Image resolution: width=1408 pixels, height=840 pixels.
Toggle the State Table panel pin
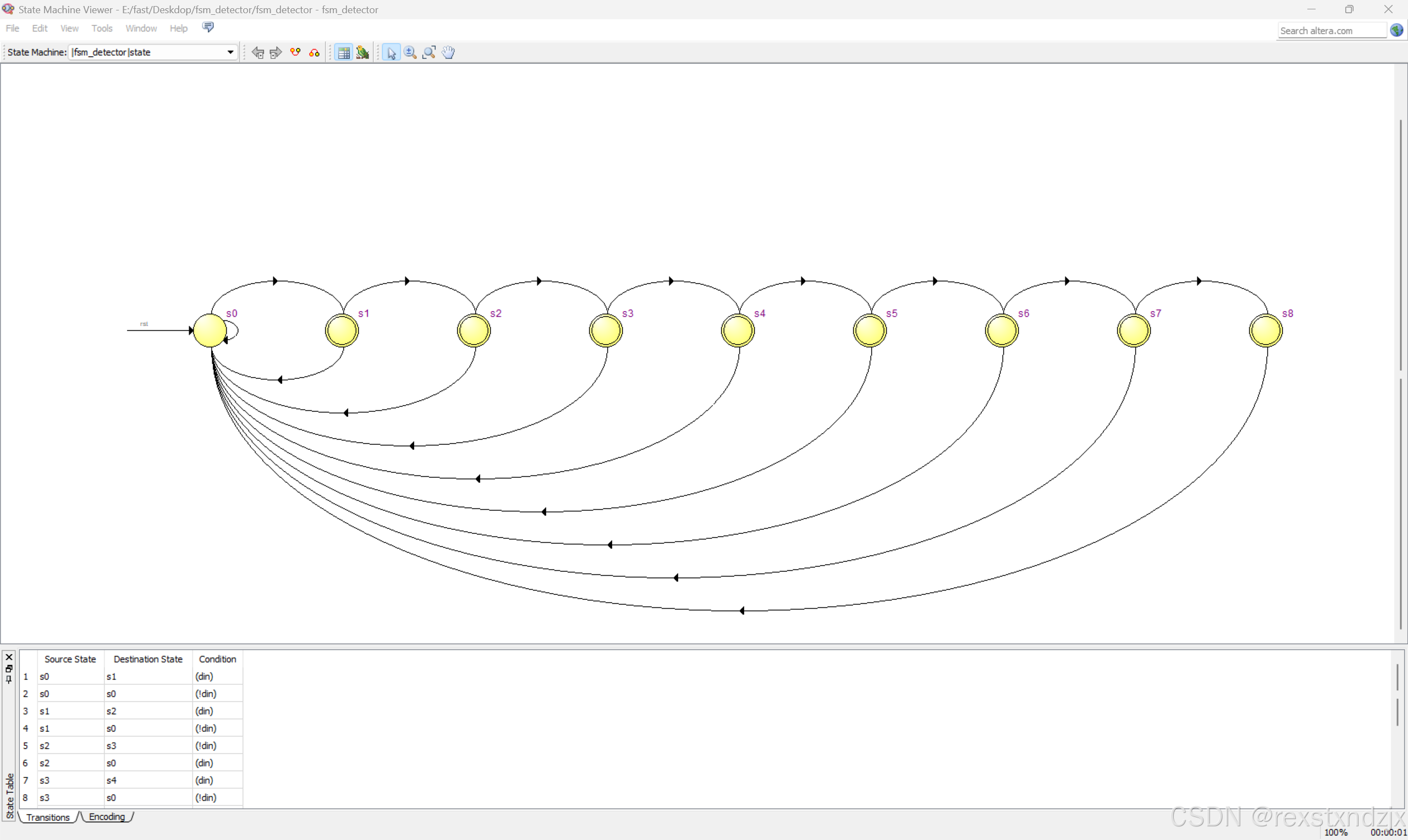pos(8,679)
